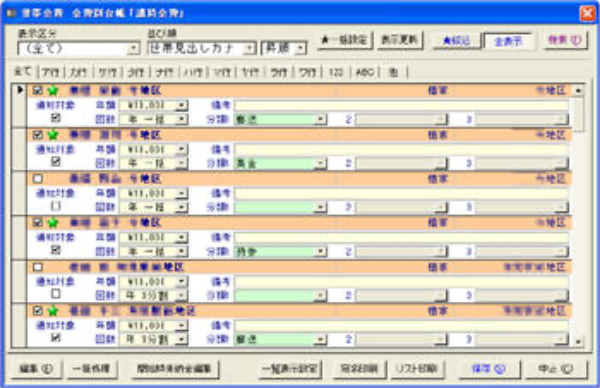Open the 分類 dropdown showing 持参 in fourth record

[320, 251]
